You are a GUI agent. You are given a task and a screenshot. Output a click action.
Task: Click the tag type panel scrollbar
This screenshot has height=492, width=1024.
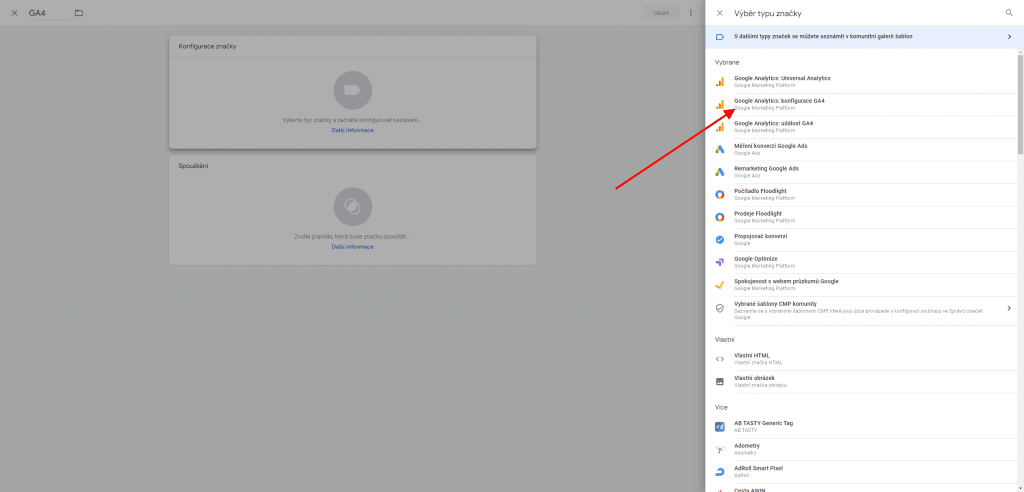coord(1020,105)
